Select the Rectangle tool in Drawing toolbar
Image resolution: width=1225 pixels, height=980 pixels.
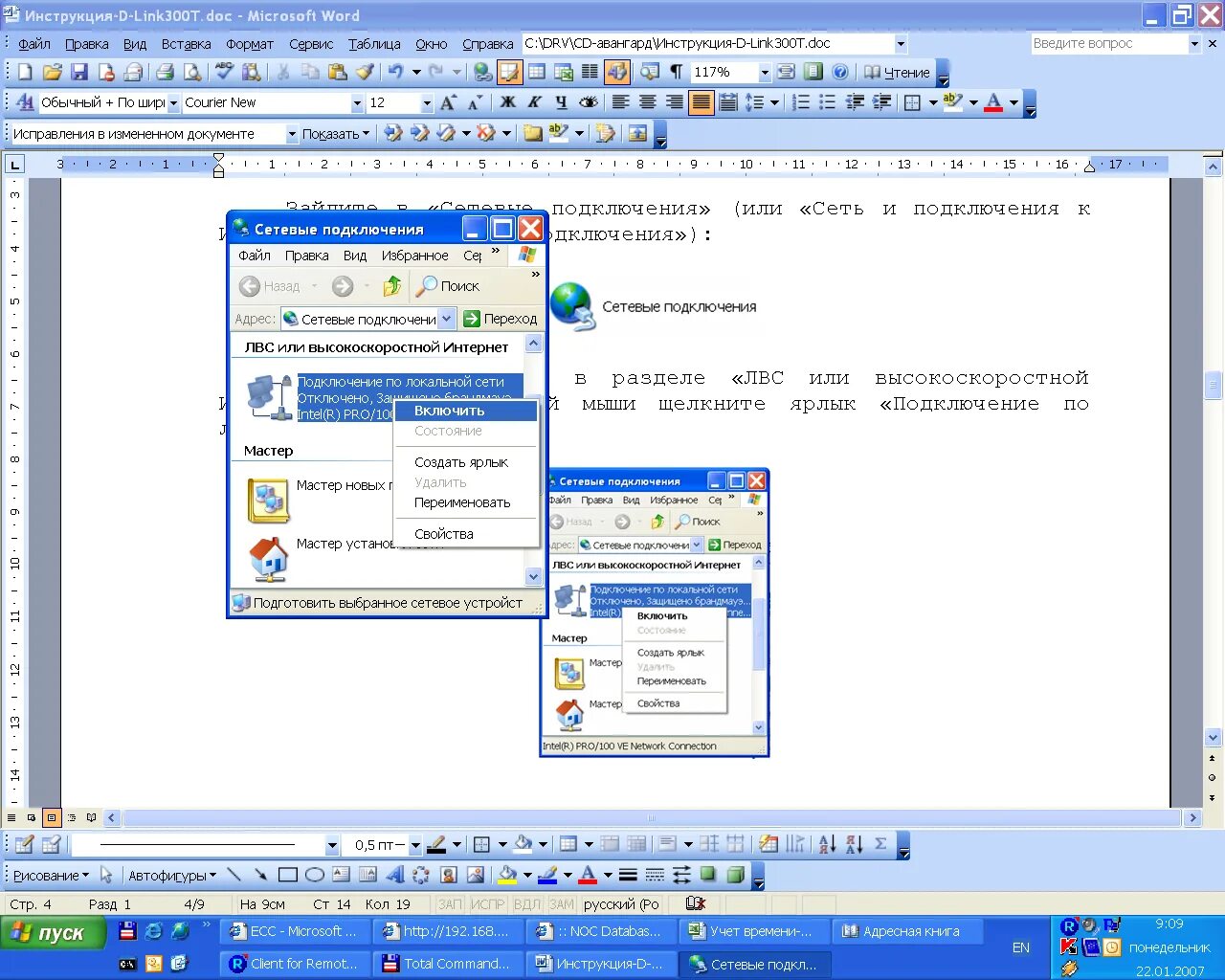click(x=287, y=875)
